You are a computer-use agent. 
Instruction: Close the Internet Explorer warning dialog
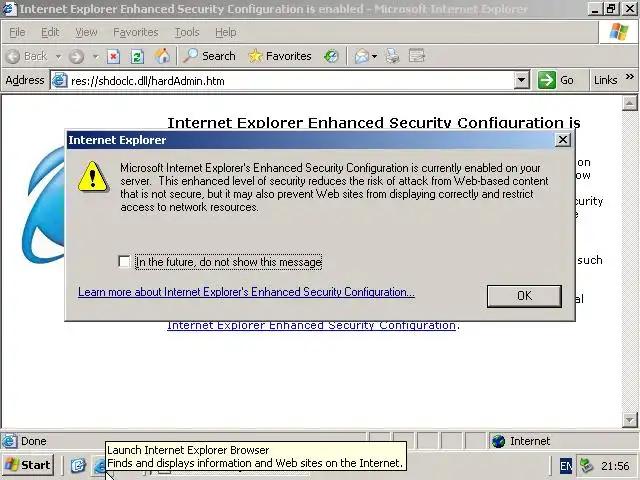coord(562,140)
